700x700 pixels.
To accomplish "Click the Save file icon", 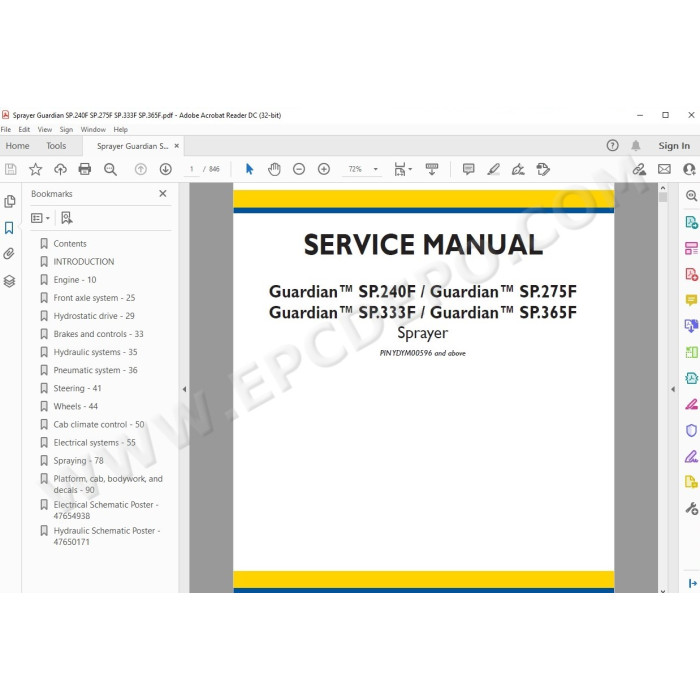I will 10,169.
